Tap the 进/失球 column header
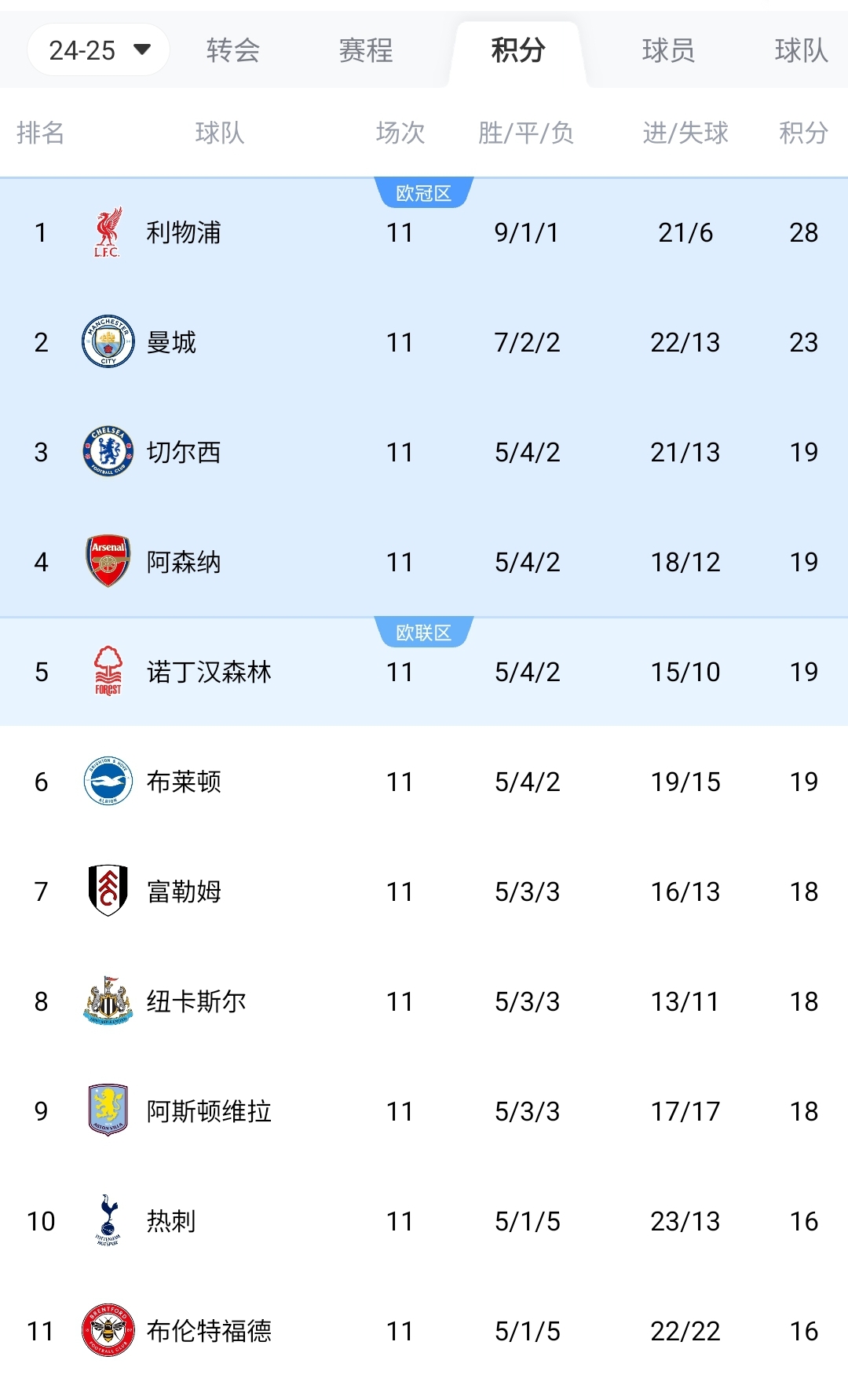848x1400 pixels. 685,133
